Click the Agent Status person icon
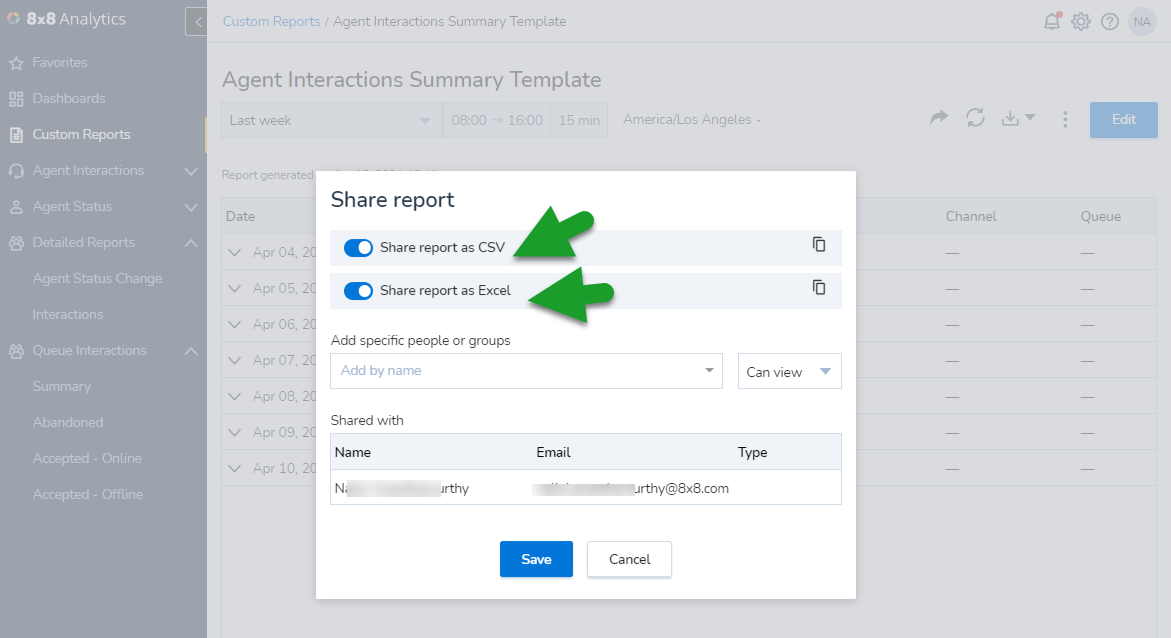 16,207
